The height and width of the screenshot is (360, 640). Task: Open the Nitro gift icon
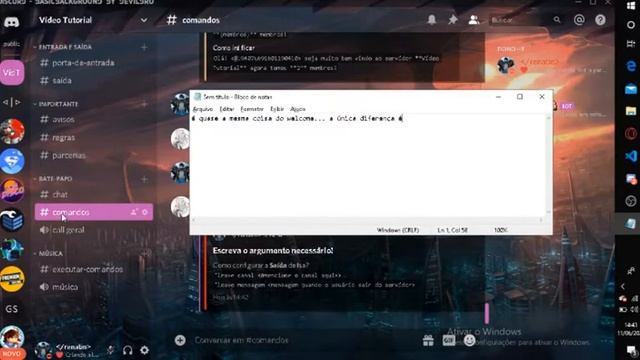428,340
